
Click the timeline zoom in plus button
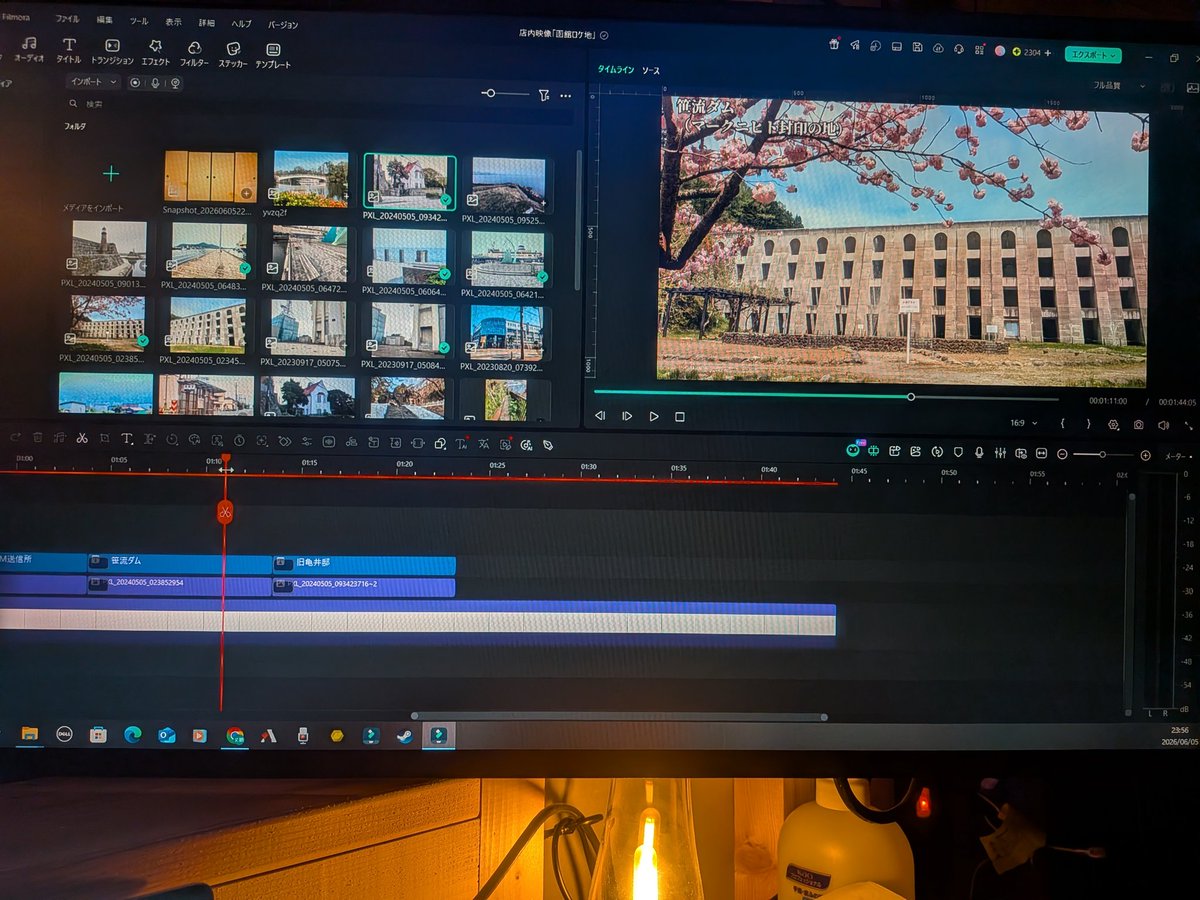[1145, 455]
